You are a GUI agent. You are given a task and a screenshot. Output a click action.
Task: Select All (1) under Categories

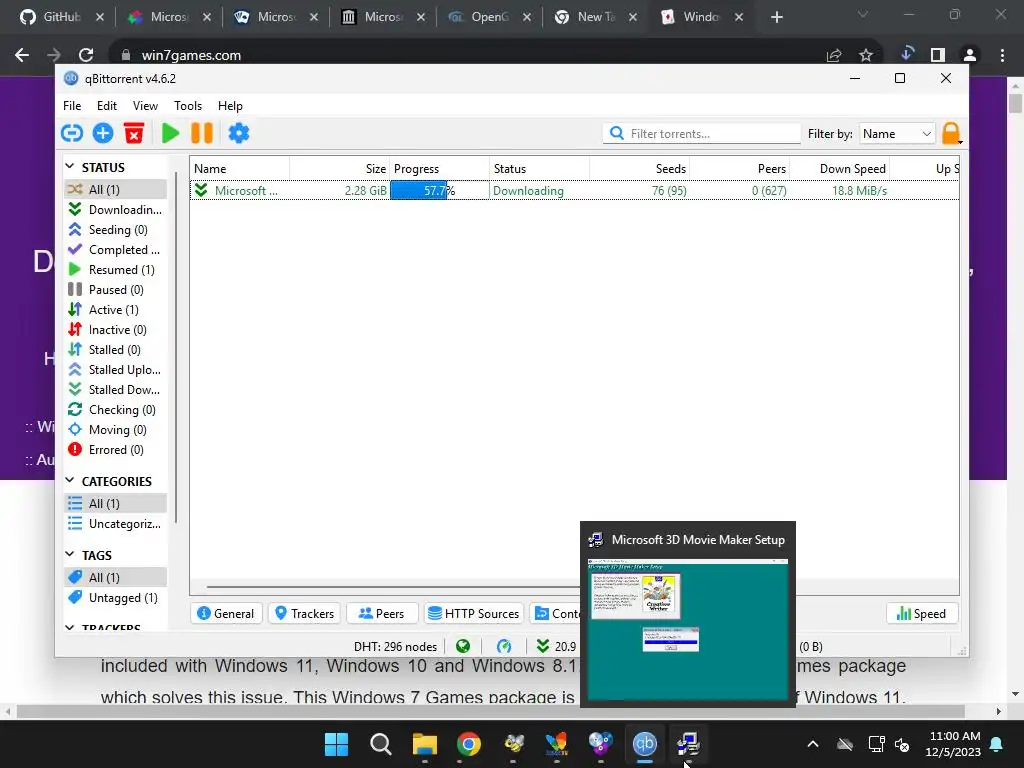click(x=116, y=504)
